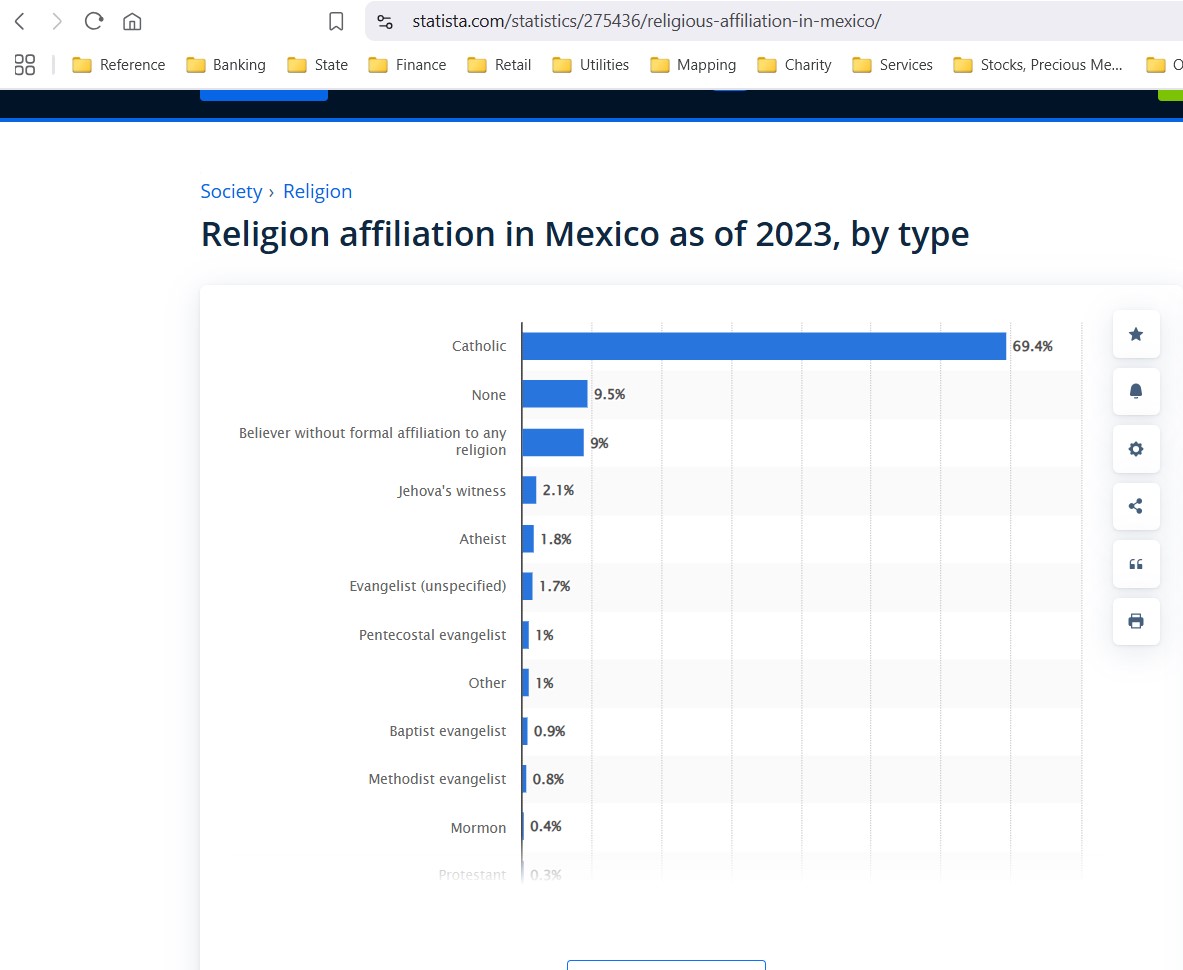
Task: Click the browser home icon
Action: pos(132,21)
